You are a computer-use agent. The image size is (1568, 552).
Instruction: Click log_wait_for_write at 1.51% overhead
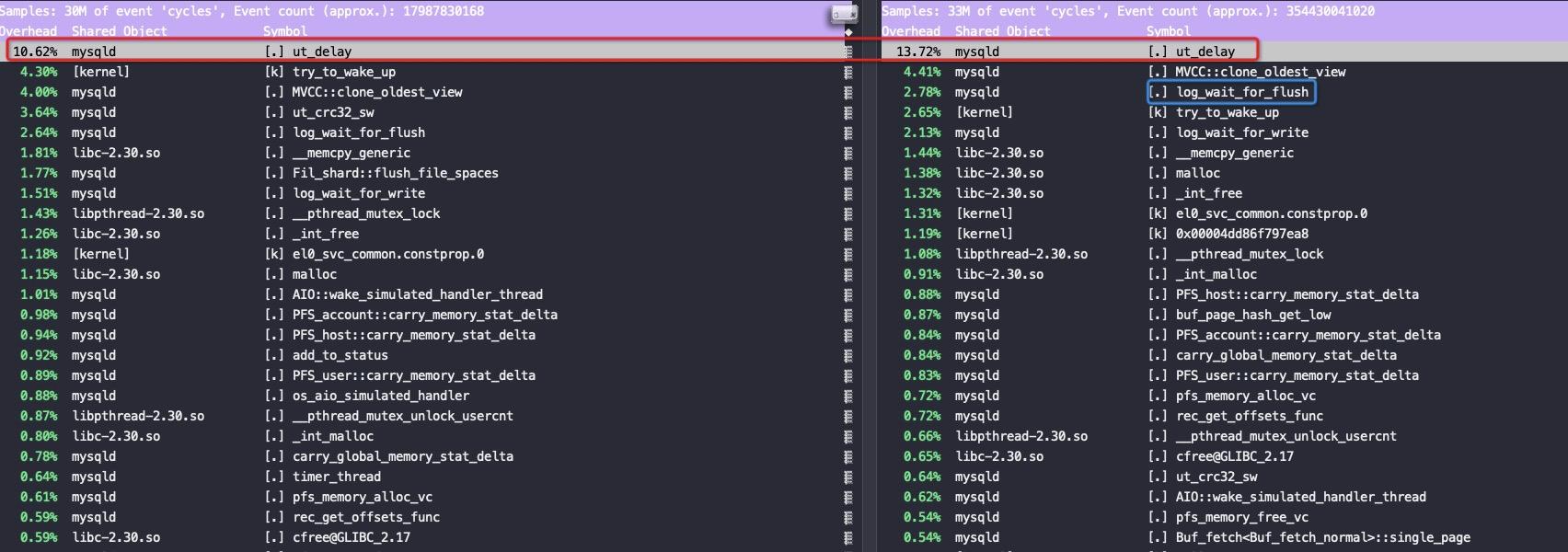pyautogui.click(x=359, y=193)
